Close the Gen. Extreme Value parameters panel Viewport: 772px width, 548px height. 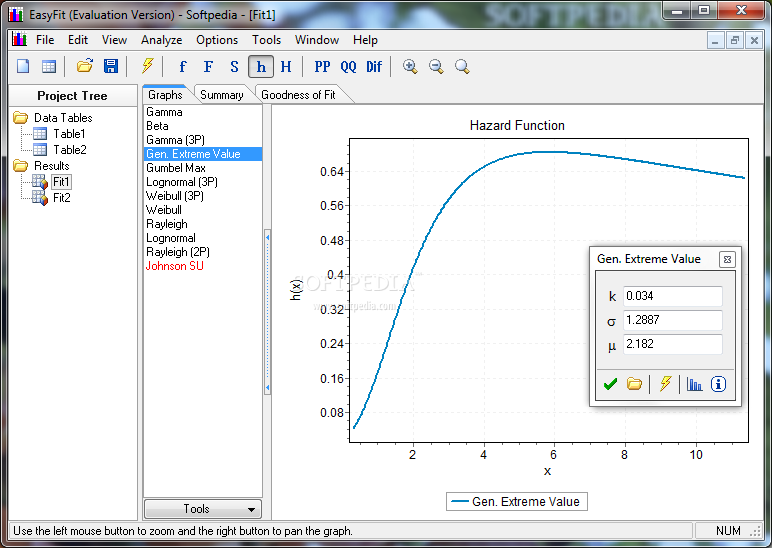[727, 259]
